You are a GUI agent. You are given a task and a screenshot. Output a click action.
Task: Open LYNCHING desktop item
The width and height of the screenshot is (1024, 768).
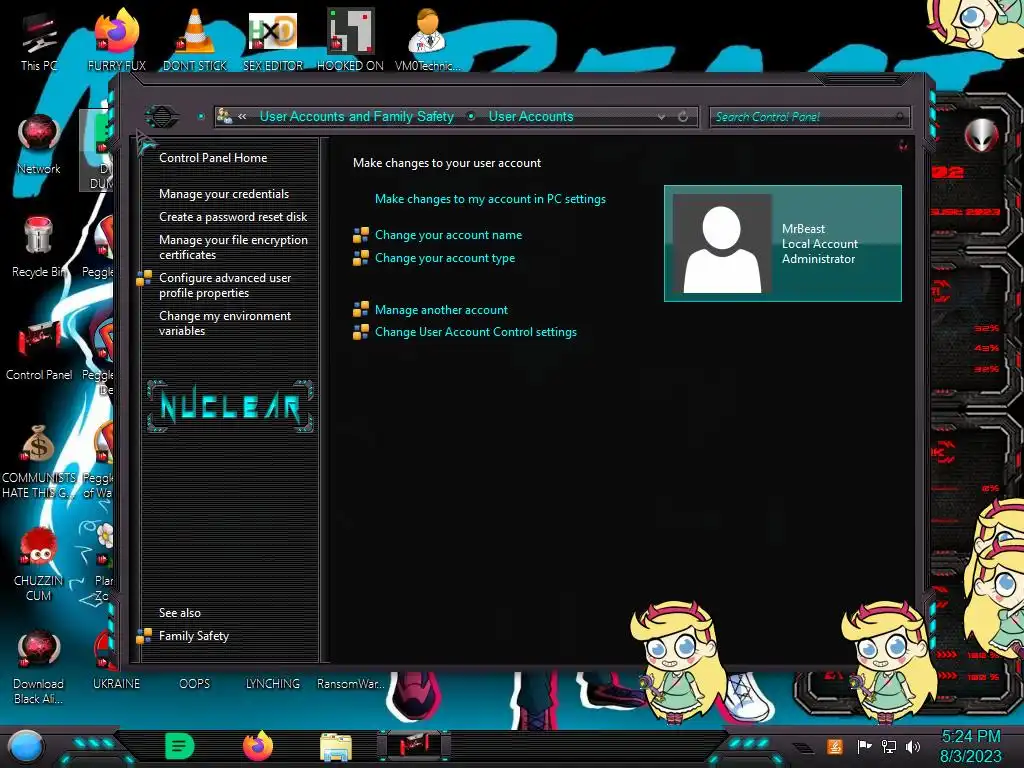[273, 683]
